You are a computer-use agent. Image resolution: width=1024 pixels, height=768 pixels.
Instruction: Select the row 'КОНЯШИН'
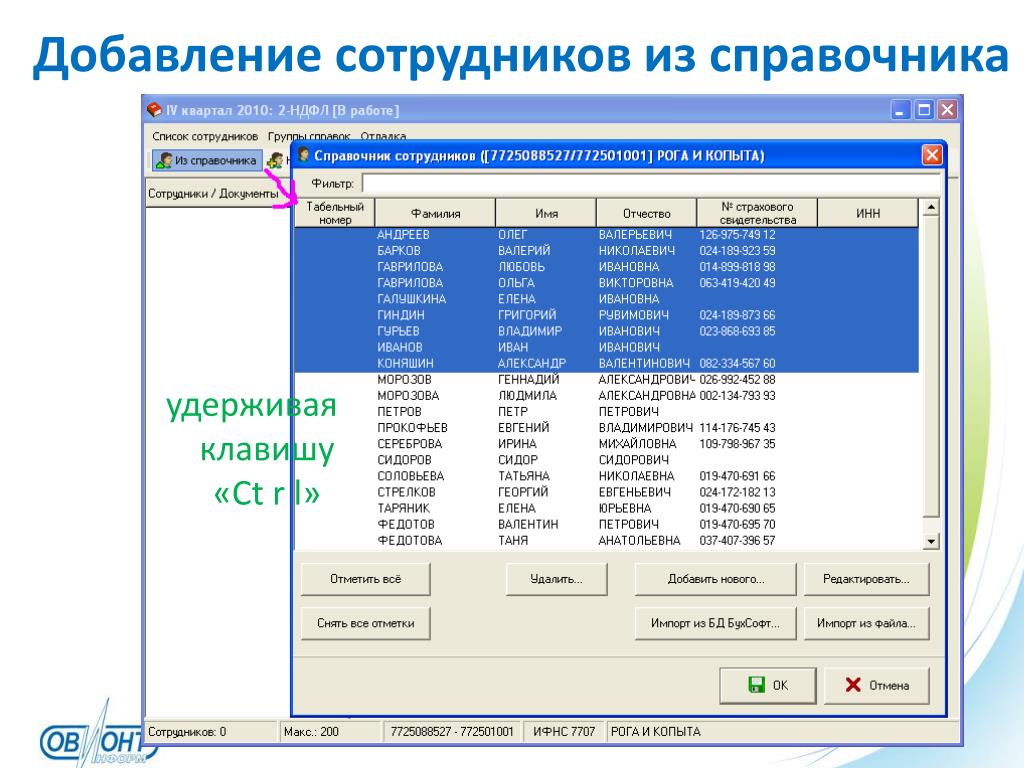pyautogui.click(x=607, y=363)
